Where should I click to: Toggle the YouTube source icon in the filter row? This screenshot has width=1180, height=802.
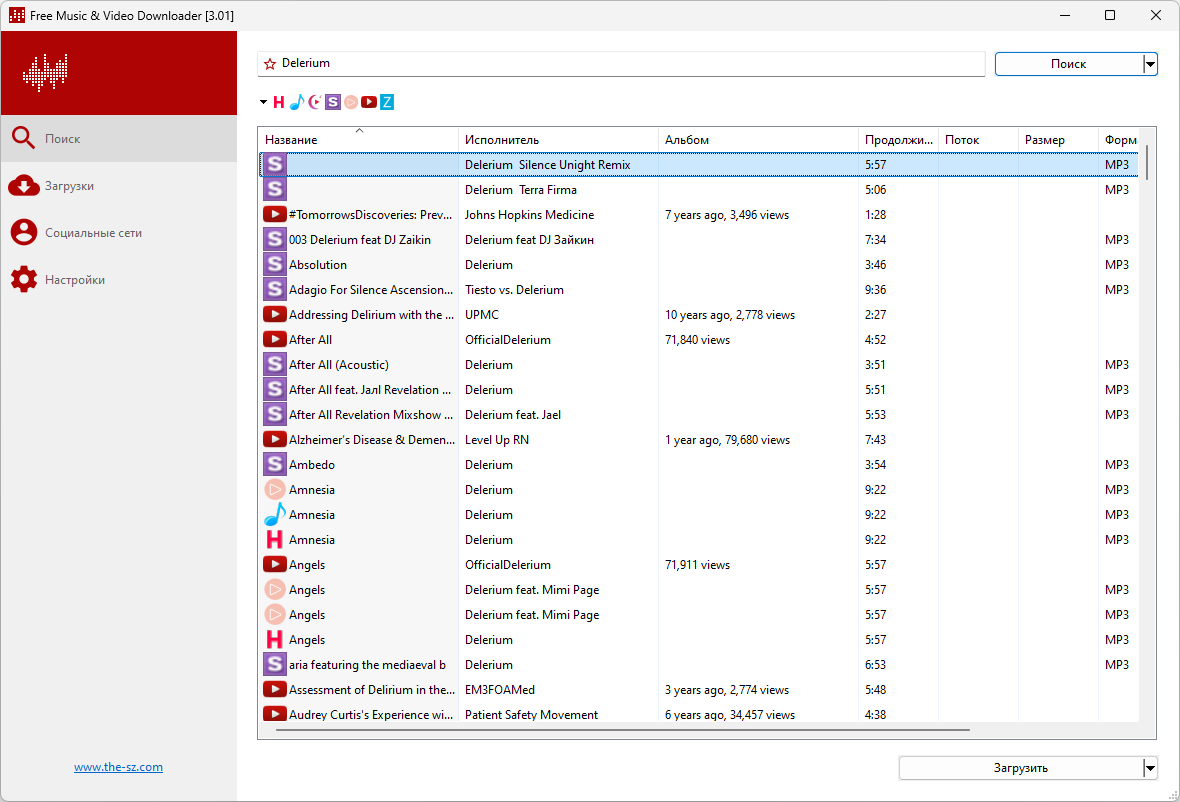pos(369,102)
